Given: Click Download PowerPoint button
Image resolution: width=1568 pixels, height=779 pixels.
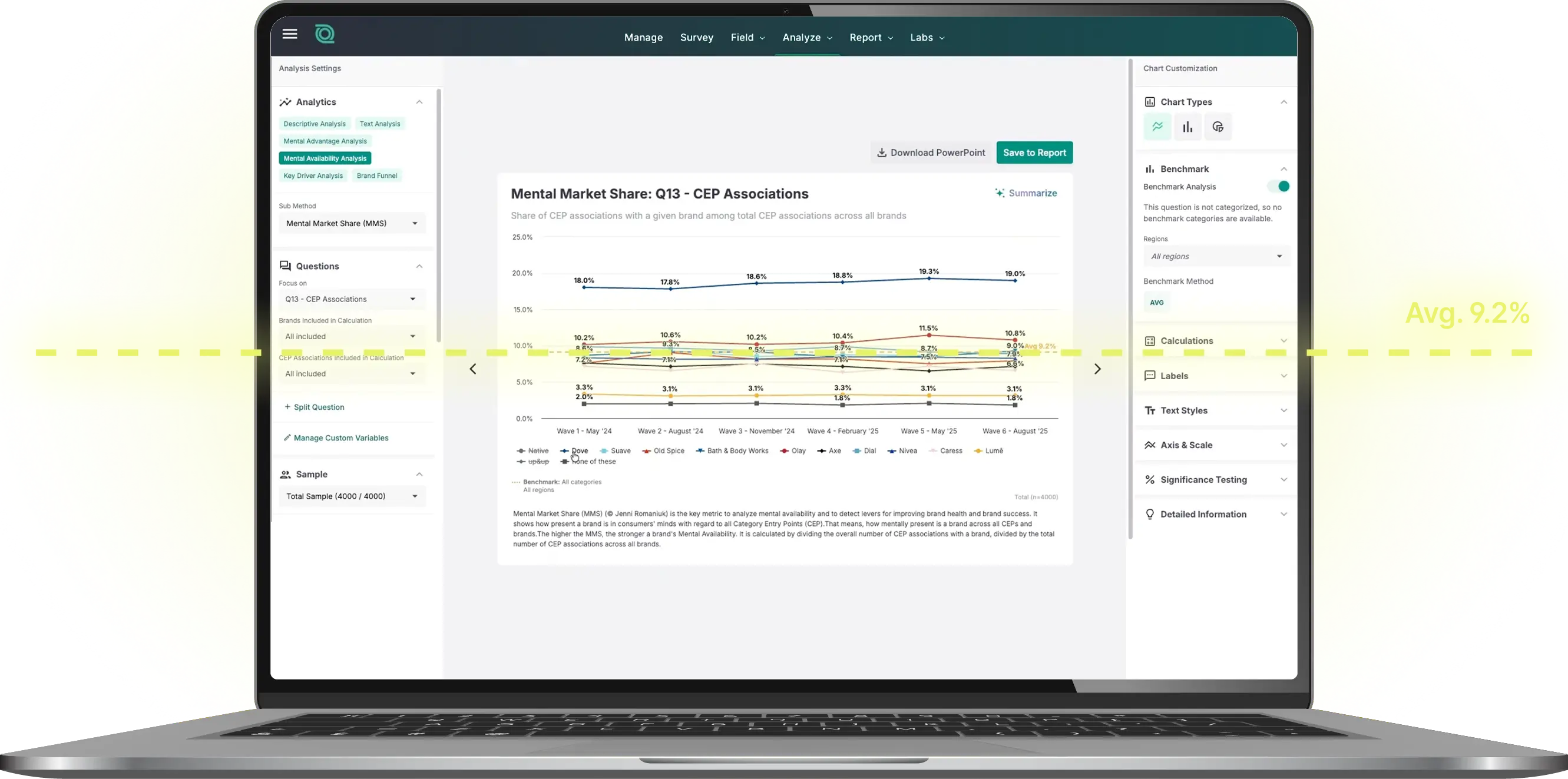Looking at the screenshot, I should point(931,153).
